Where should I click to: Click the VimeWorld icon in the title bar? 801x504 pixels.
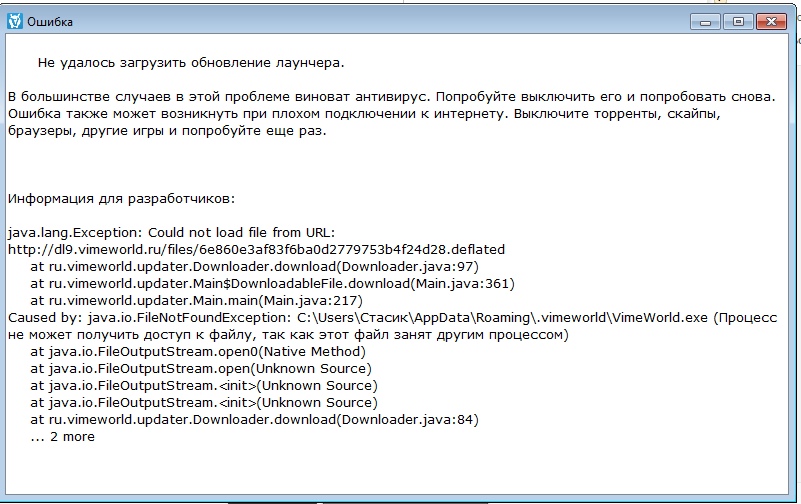(15, 21)
